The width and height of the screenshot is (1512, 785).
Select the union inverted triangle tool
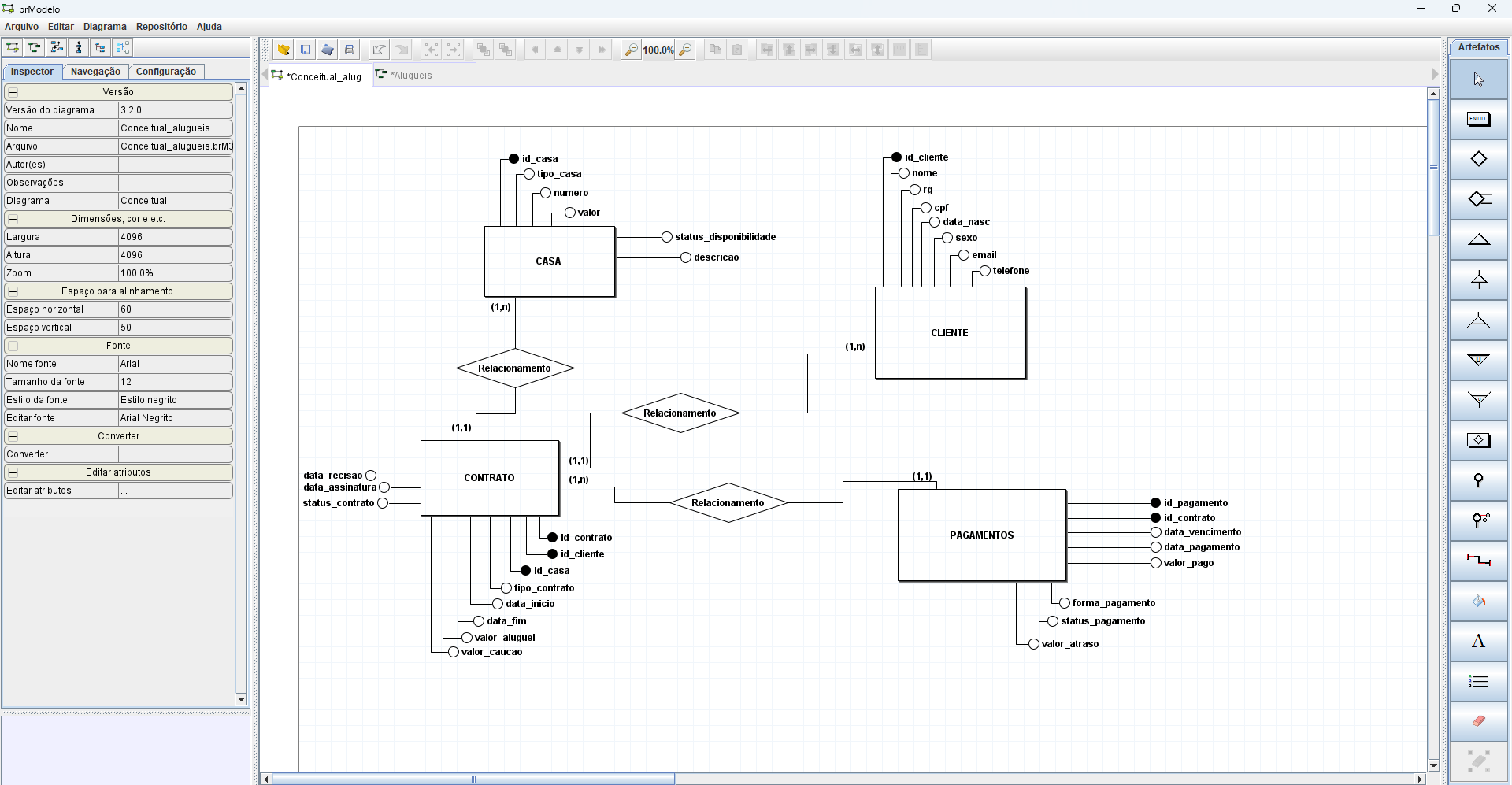(1478, 360)
